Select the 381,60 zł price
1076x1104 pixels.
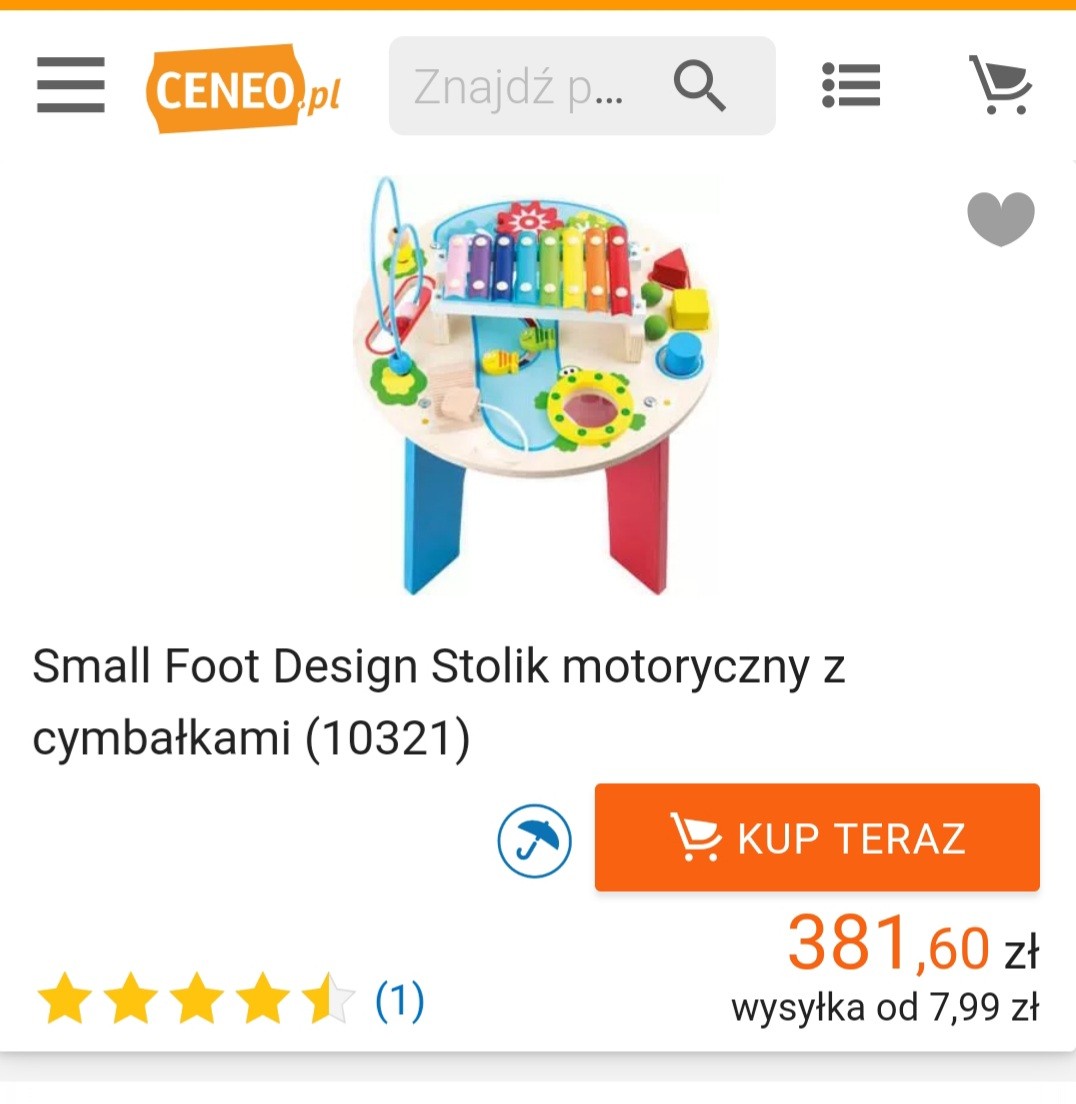913,943
